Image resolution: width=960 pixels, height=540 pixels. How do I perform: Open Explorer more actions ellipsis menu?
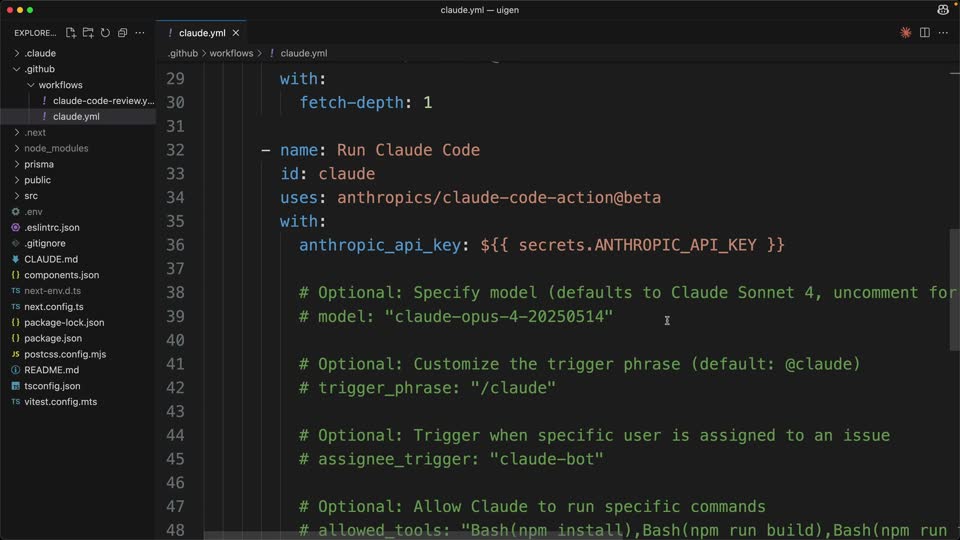pos(140,32)
